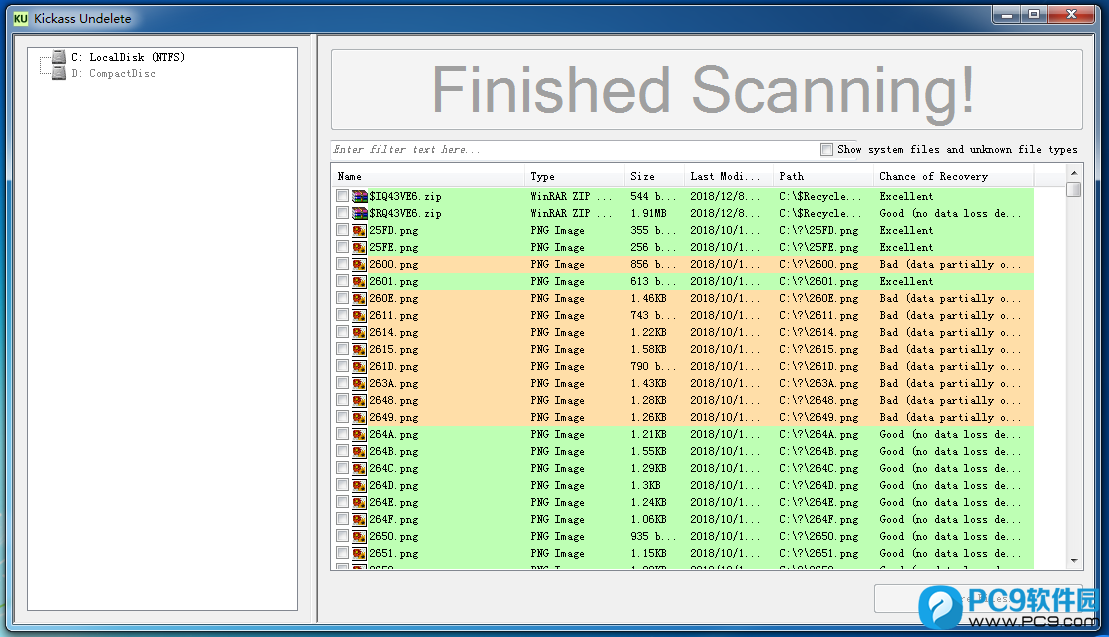Image resolution: width=1109 pixels, height=637 pixels.
Task: Check the box for 25FE.png
Action: tap(343, 247)
